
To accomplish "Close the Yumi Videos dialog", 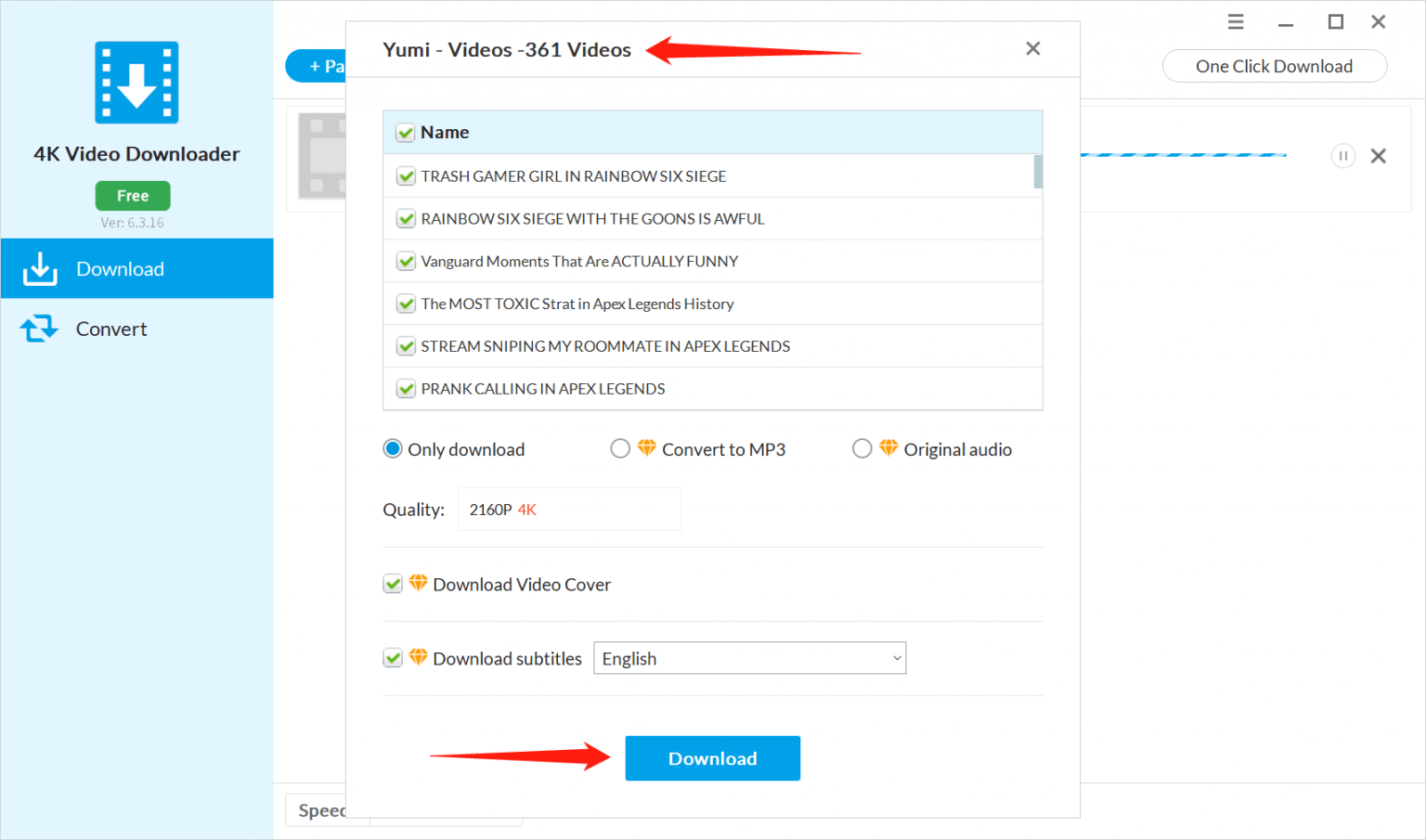I will 1032,48.
